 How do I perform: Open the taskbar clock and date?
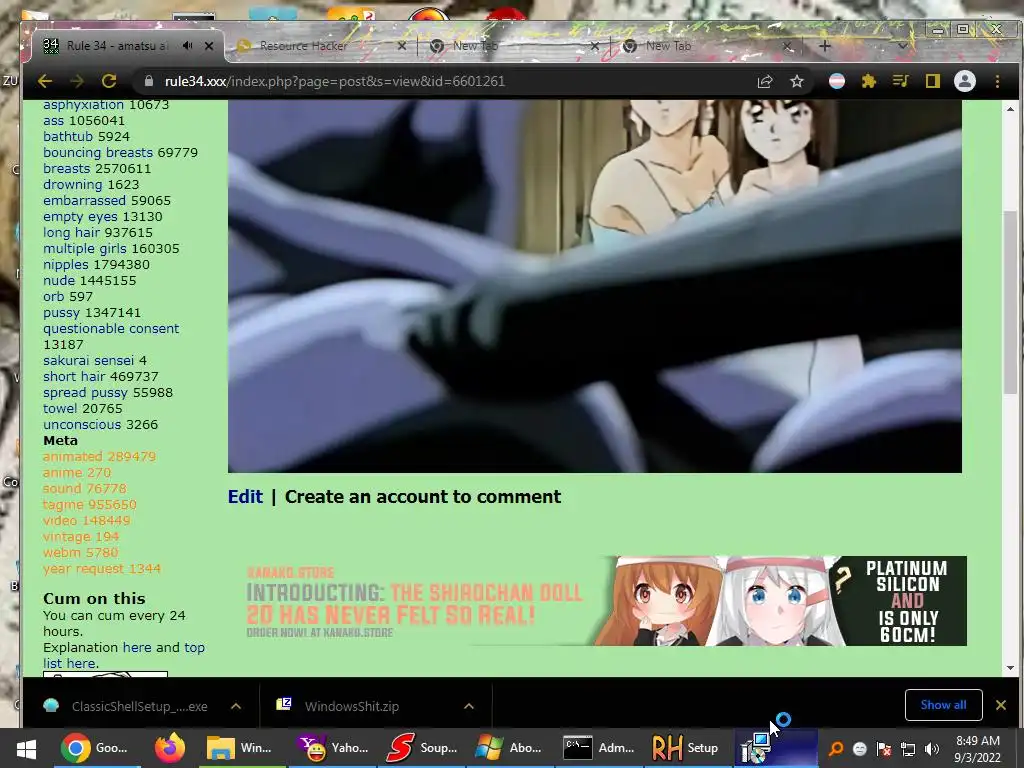(978, 748)
